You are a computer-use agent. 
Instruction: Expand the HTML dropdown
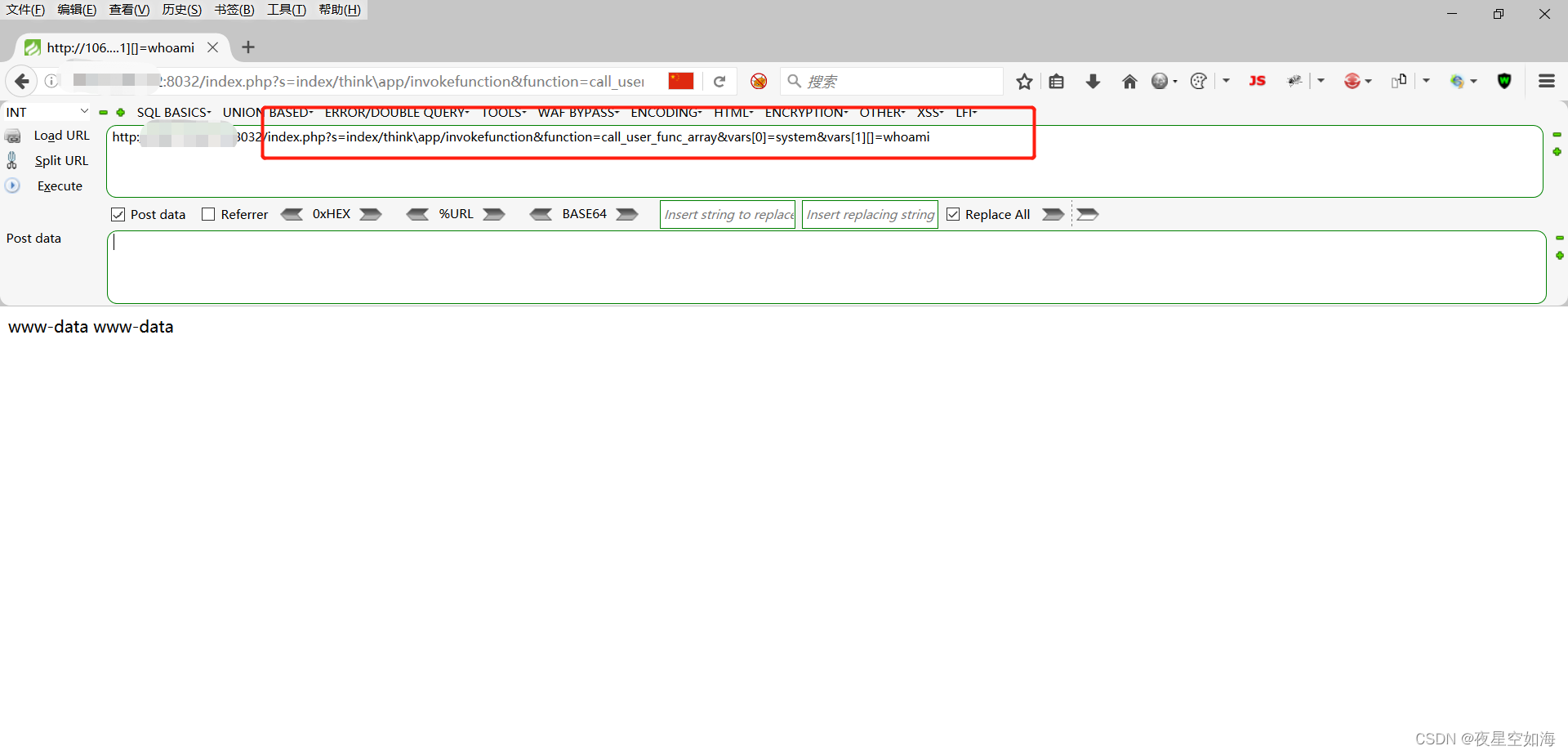733,112
